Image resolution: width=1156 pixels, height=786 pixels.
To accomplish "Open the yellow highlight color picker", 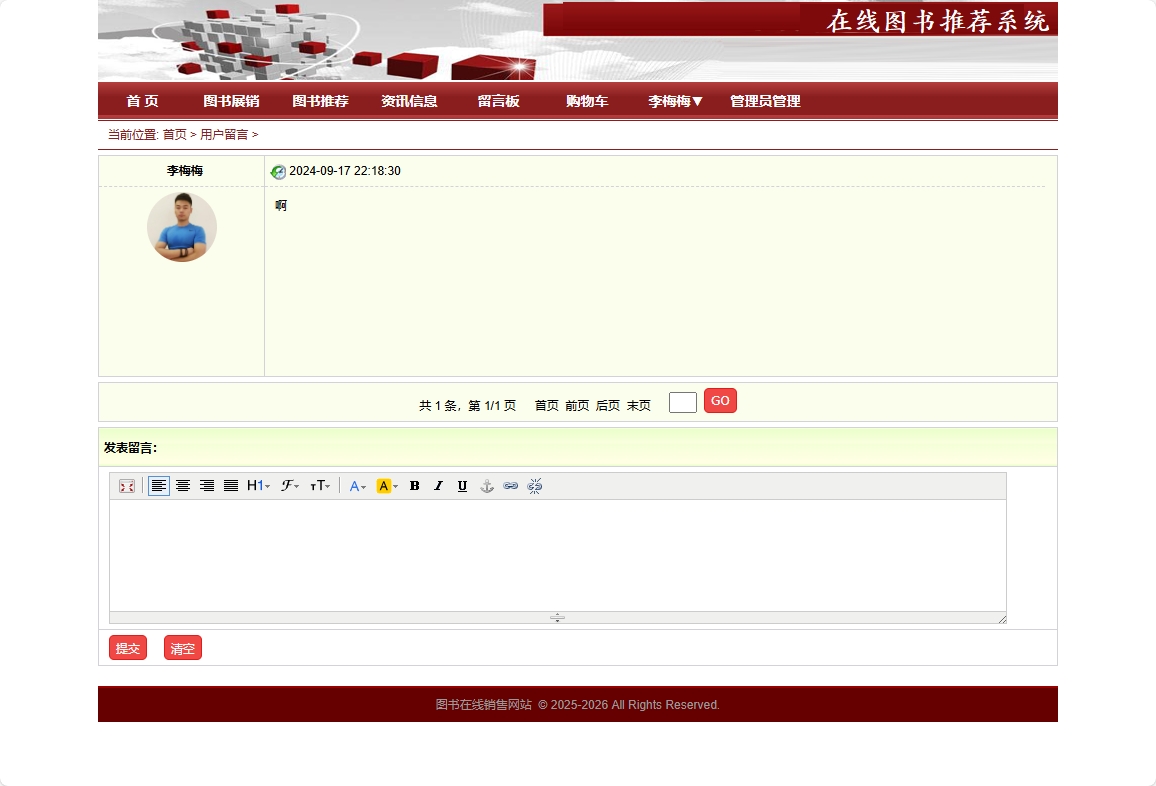I will pyautogui.click(x=387, y=486).
